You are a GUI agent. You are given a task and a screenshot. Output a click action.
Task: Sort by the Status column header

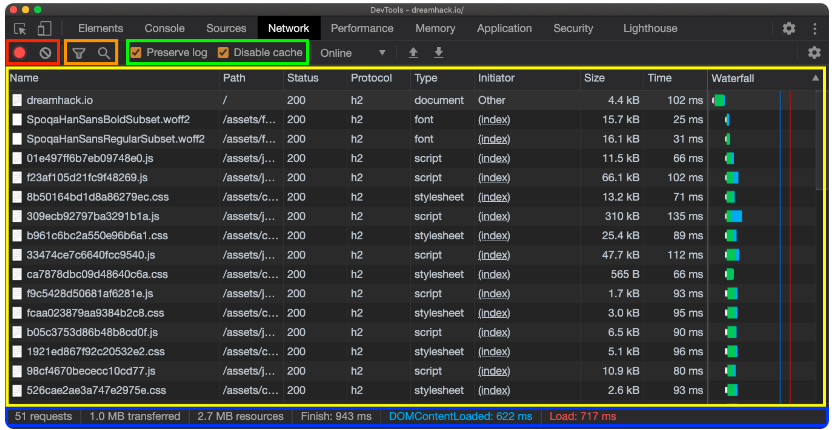pyautogui.click(x=315, y=78)
